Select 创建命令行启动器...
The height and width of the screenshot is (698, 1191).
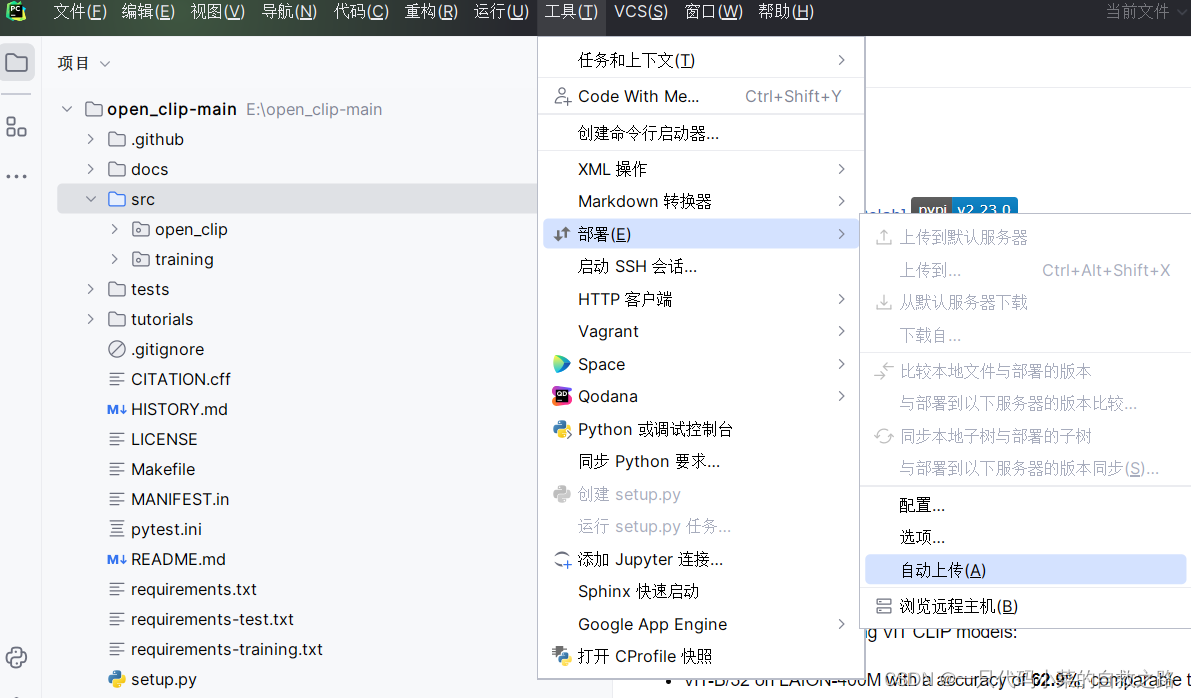point(701,134)
